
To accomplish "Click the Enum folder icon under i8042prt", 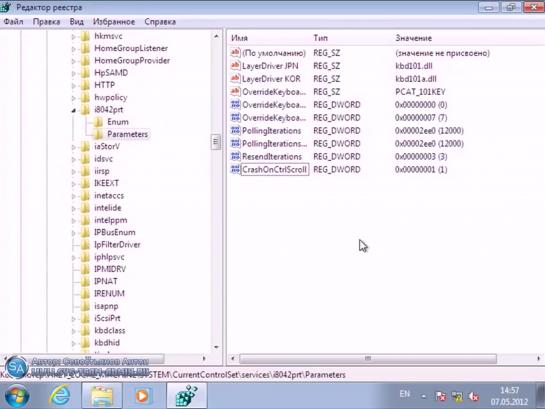I will (x=98, y=122).
